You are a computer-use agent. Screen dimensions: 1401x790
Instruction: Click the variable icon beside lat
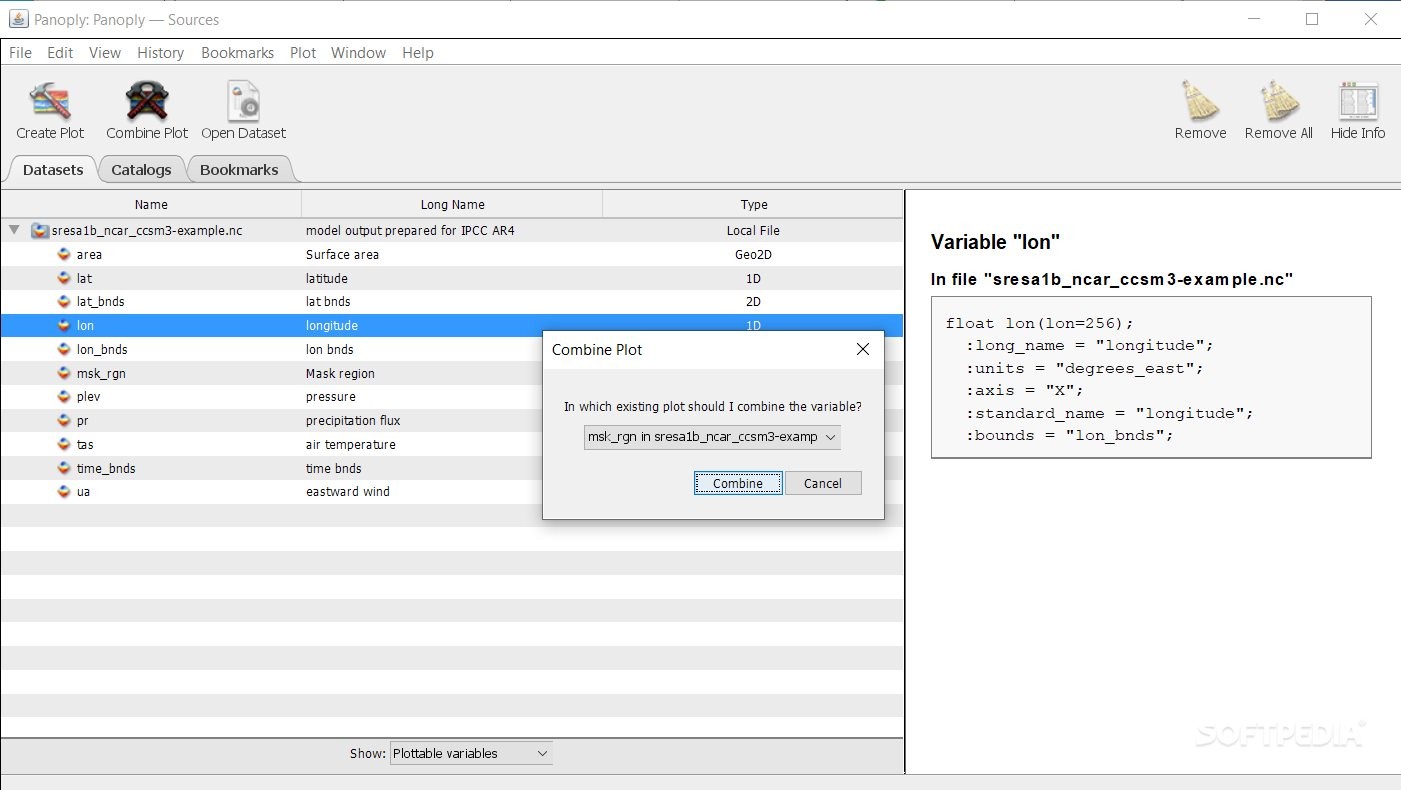click(x=64, y=278)
